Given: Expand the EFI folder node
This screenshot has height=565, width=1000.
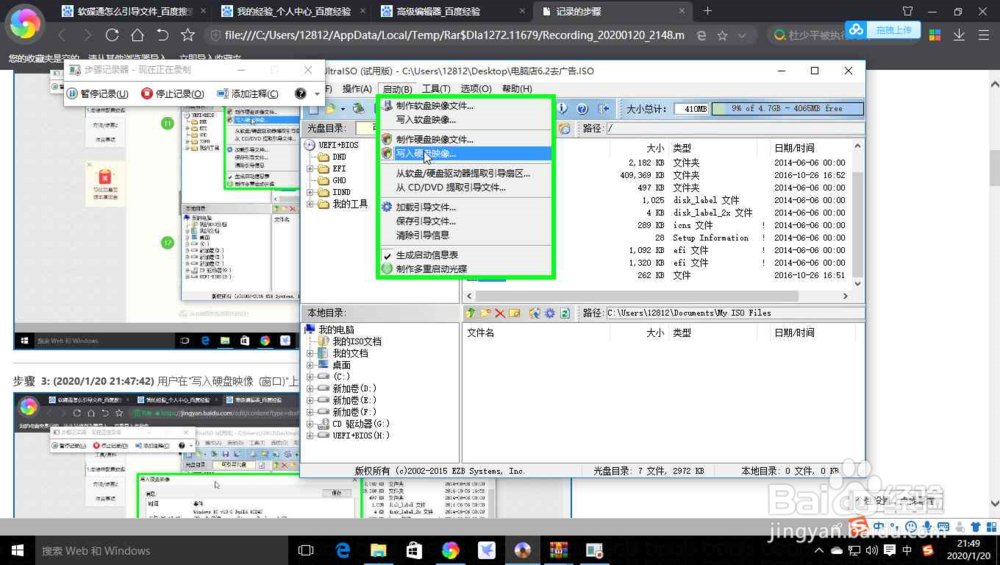Looking at the screenshot, I should (x=311, y=169).
